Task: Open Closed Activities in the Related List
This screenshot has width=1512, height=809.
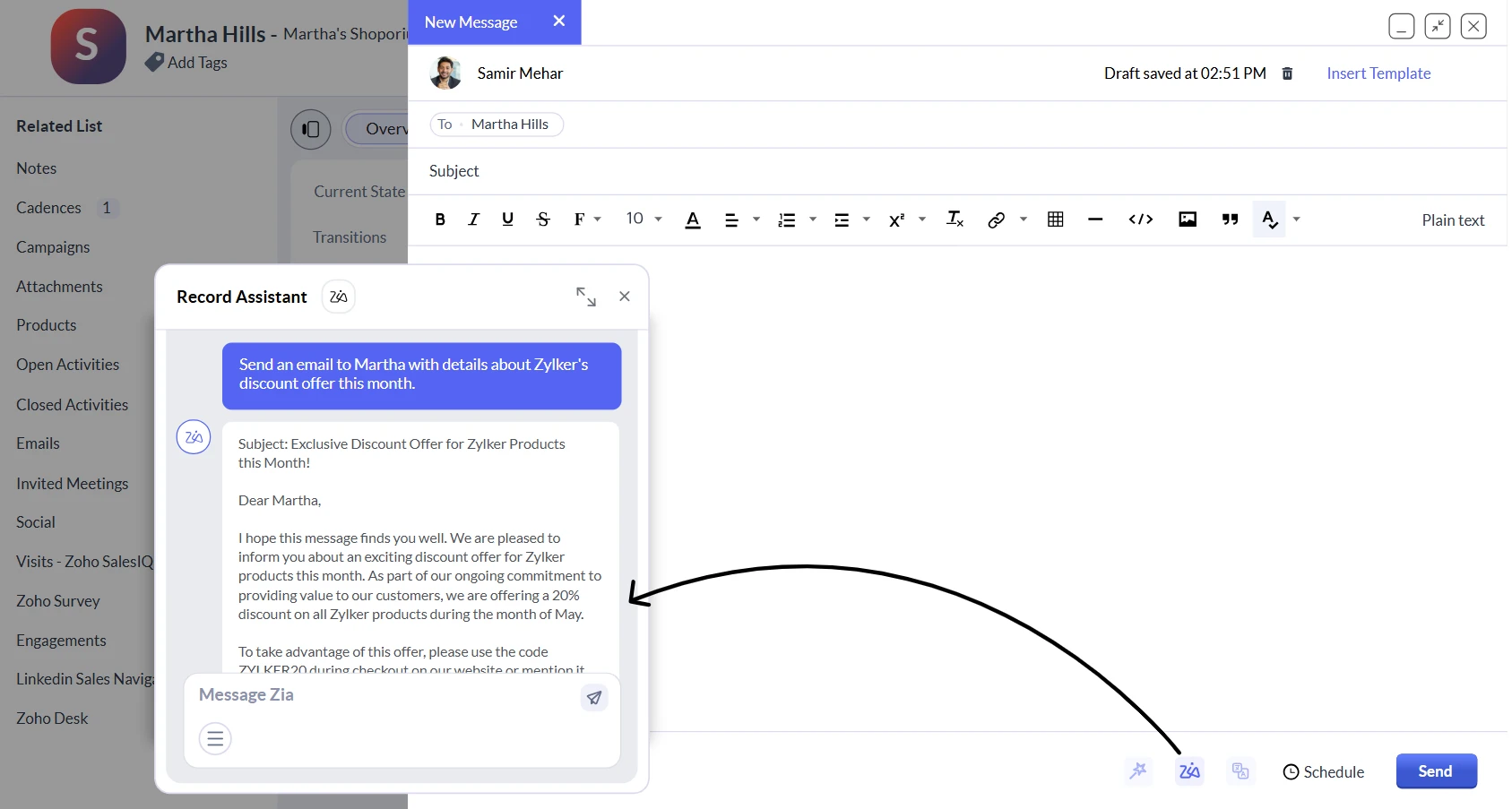Action: pos(73,405)
